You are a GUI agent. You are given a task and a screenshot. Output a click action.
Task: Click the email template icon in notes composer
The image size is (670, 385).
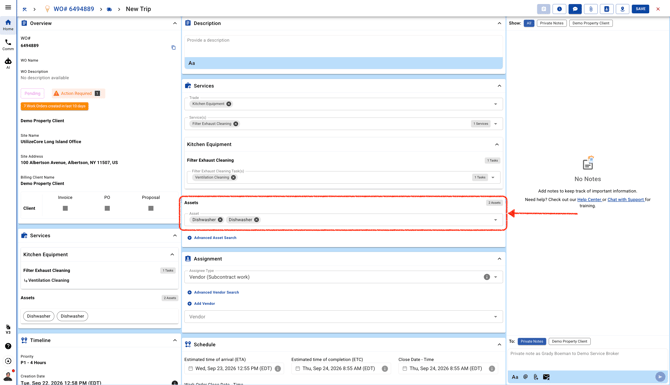point(546,377)
